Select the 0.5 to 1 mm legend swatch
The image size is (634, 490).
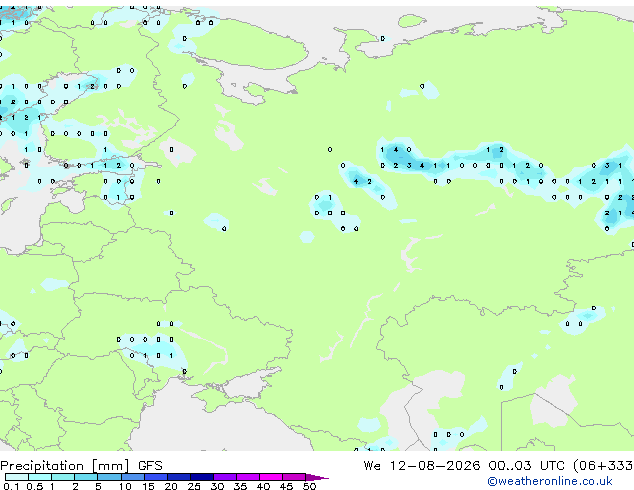pyautogui.click(x=40, y=477)
